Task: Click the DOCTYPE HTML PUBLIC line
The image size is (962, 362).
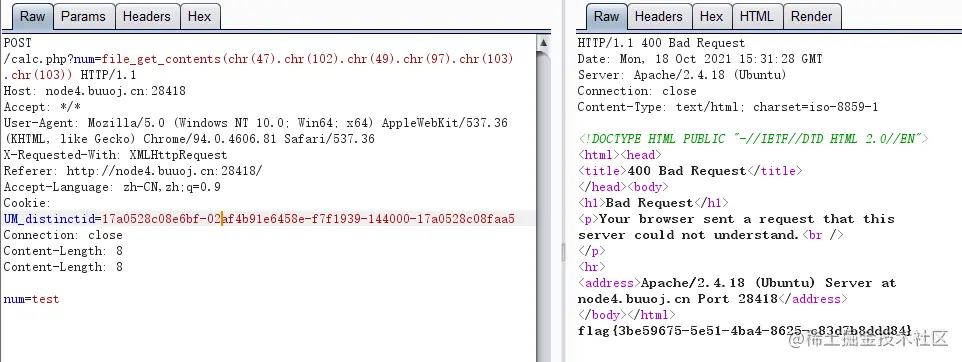Action: pos(753,139)
